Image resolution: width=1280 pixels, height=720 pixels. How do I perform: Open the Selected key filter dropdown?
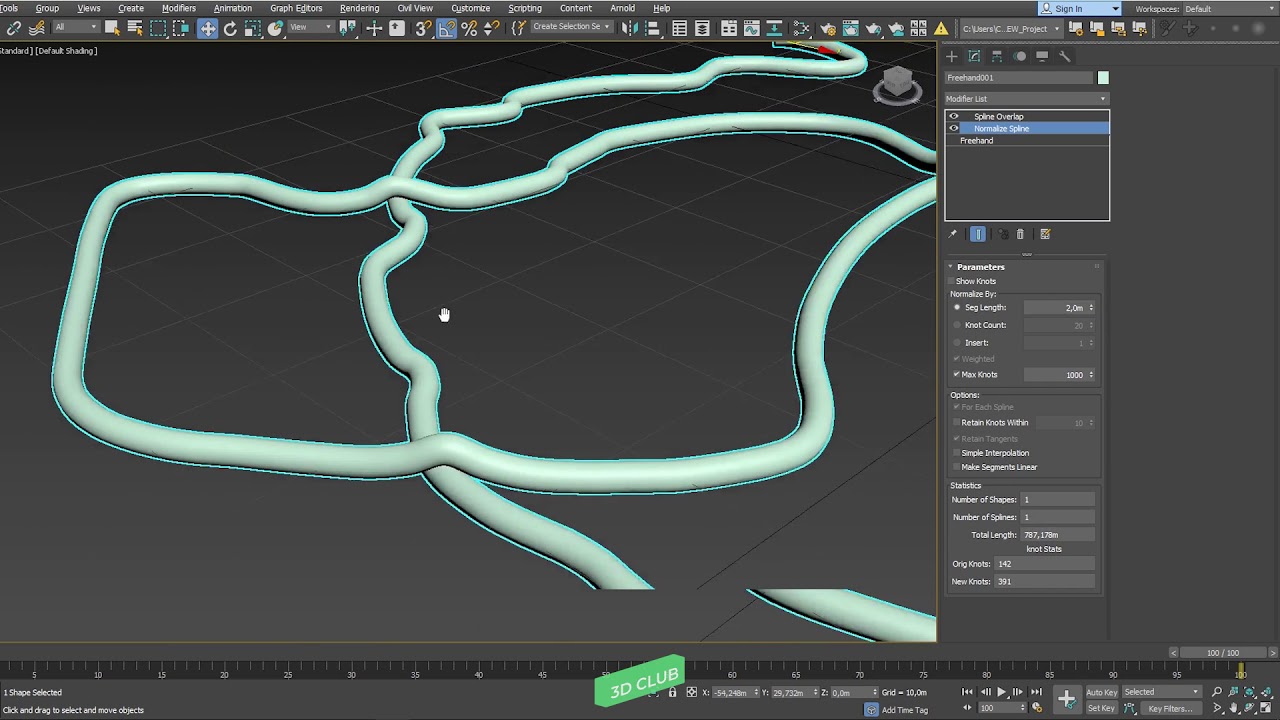[x=1161, y=692]
